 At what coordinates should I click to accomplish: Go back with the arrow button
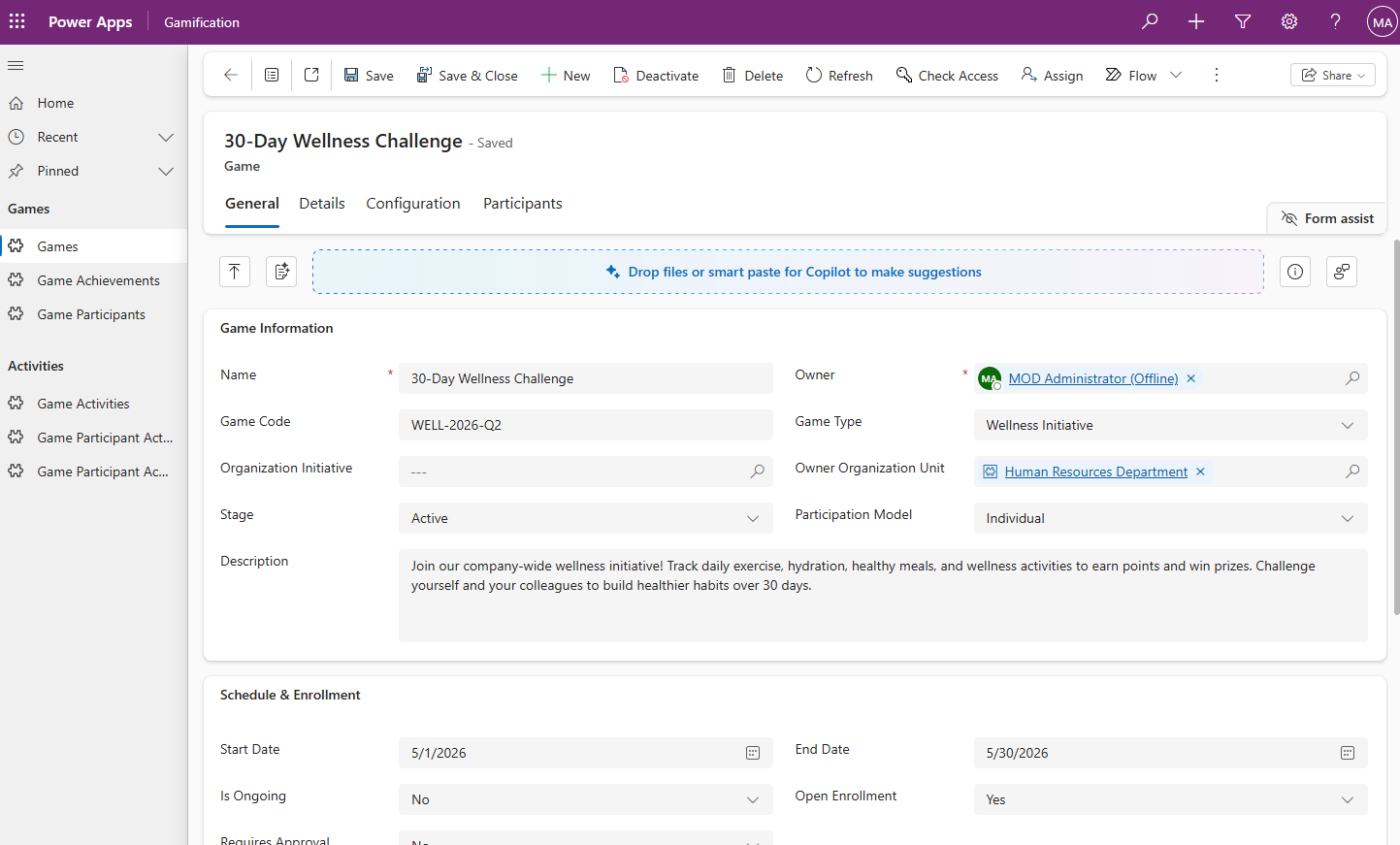[231, 75]
